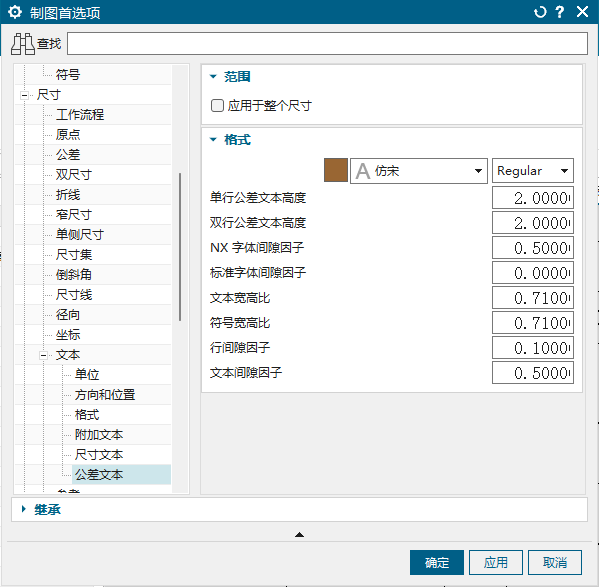The image size is (599, 587).
Task: Select 公差 tree item
Action: [x=68, y=155]
